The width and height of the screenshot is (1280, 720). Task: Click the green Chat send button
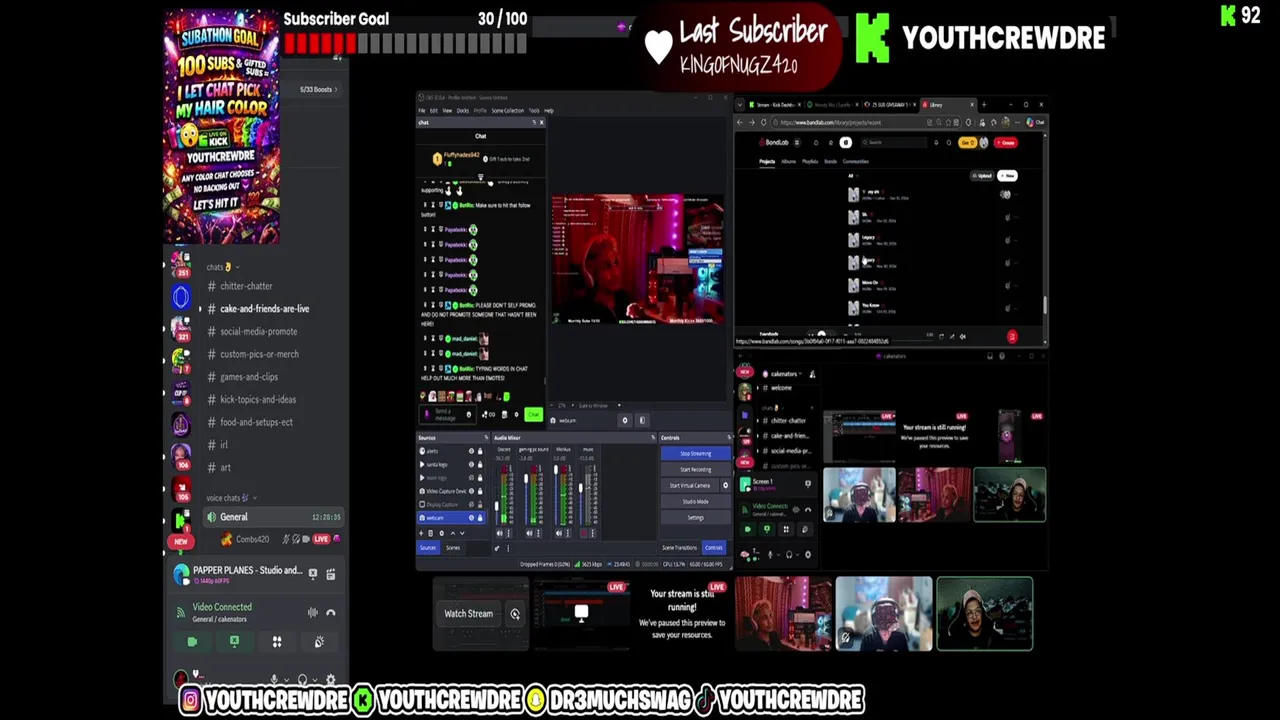pyautogui.click(x=534, y=414)
